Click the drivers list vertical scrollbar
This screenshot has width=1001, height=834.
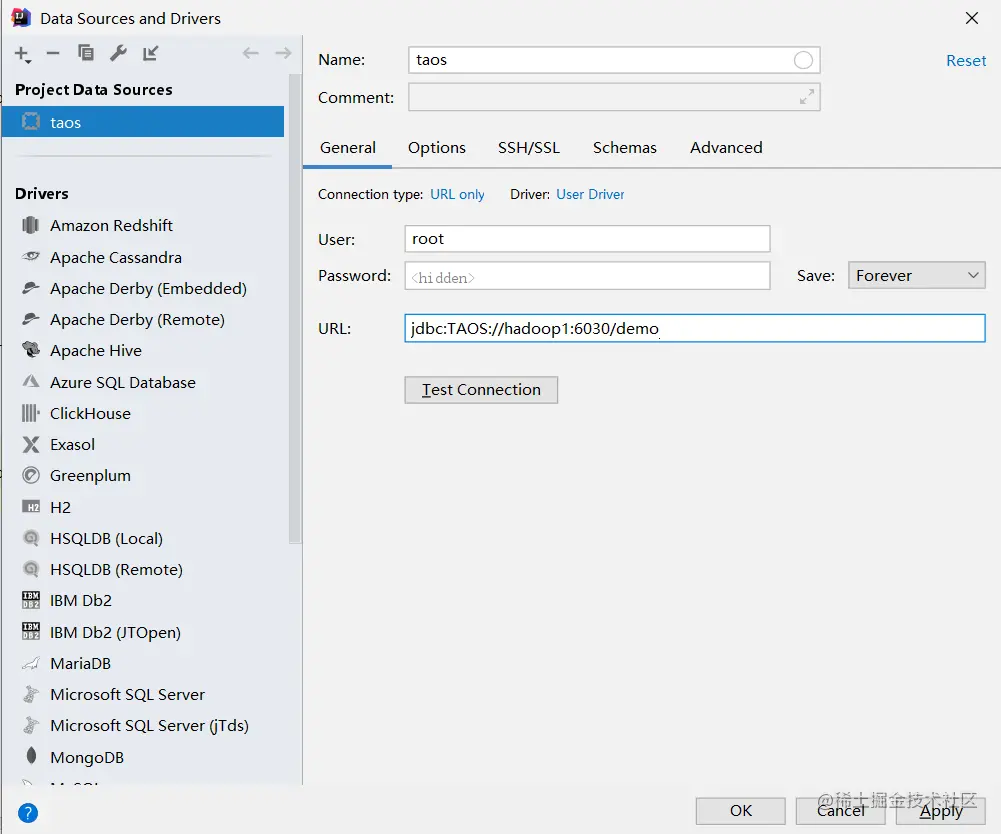click(x=294, y=308)
